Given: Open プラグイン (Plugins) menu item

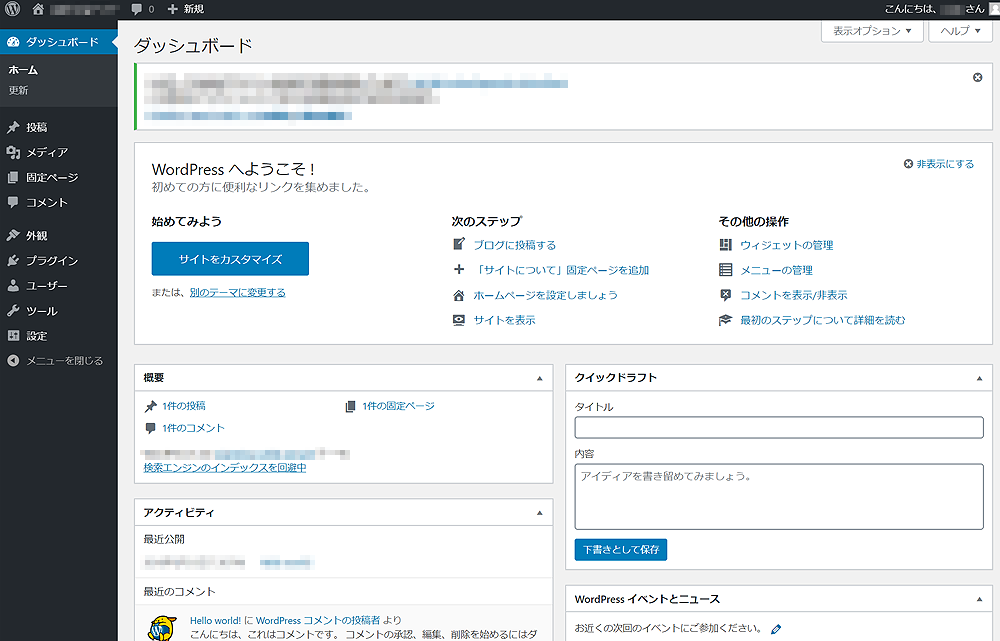Looking at the screenshot, I should (52, 260).
